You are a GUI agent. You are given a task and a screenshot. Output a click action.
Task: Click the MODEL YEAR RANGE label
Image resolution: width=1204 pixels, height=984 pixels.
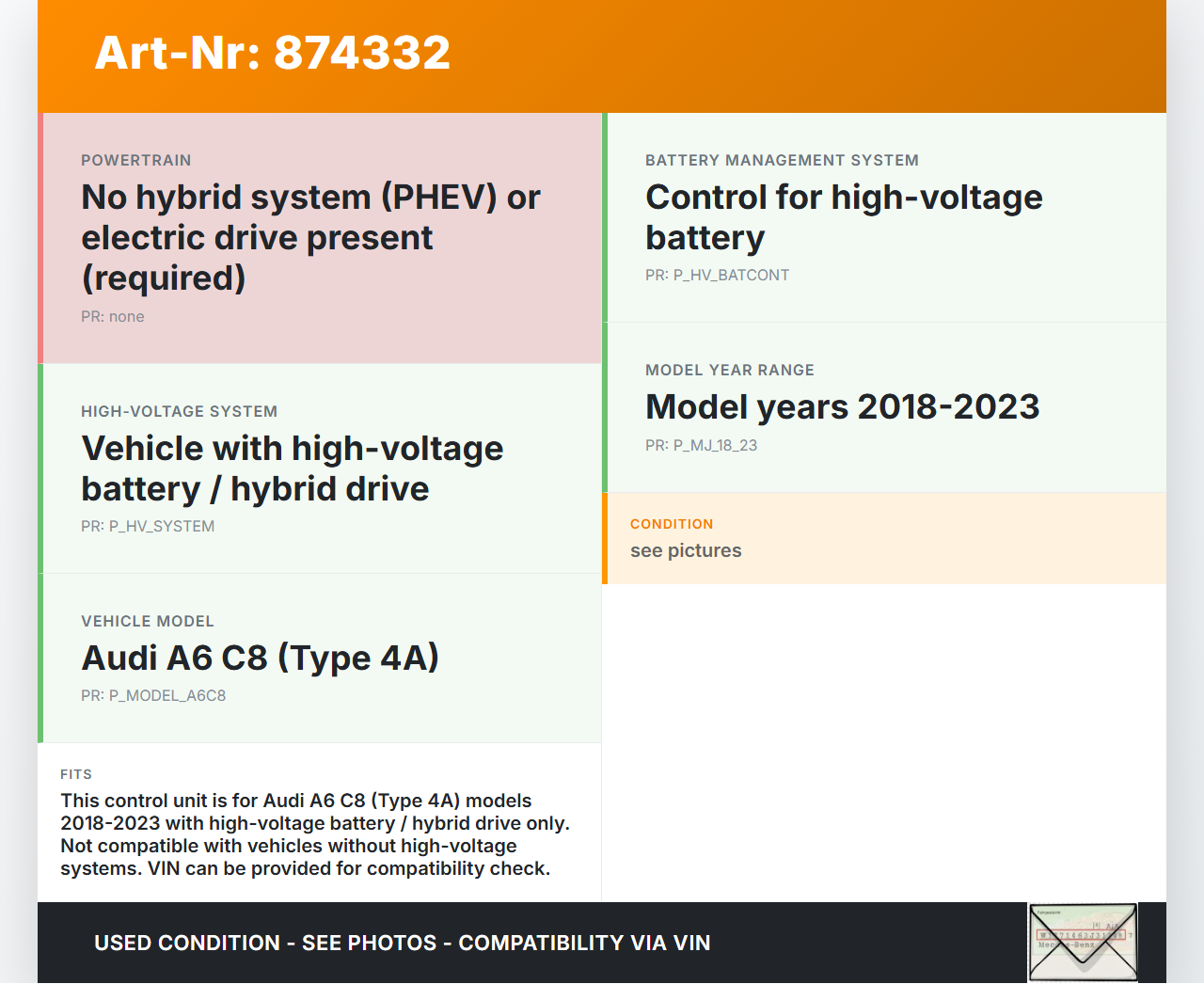coord(730,371)
